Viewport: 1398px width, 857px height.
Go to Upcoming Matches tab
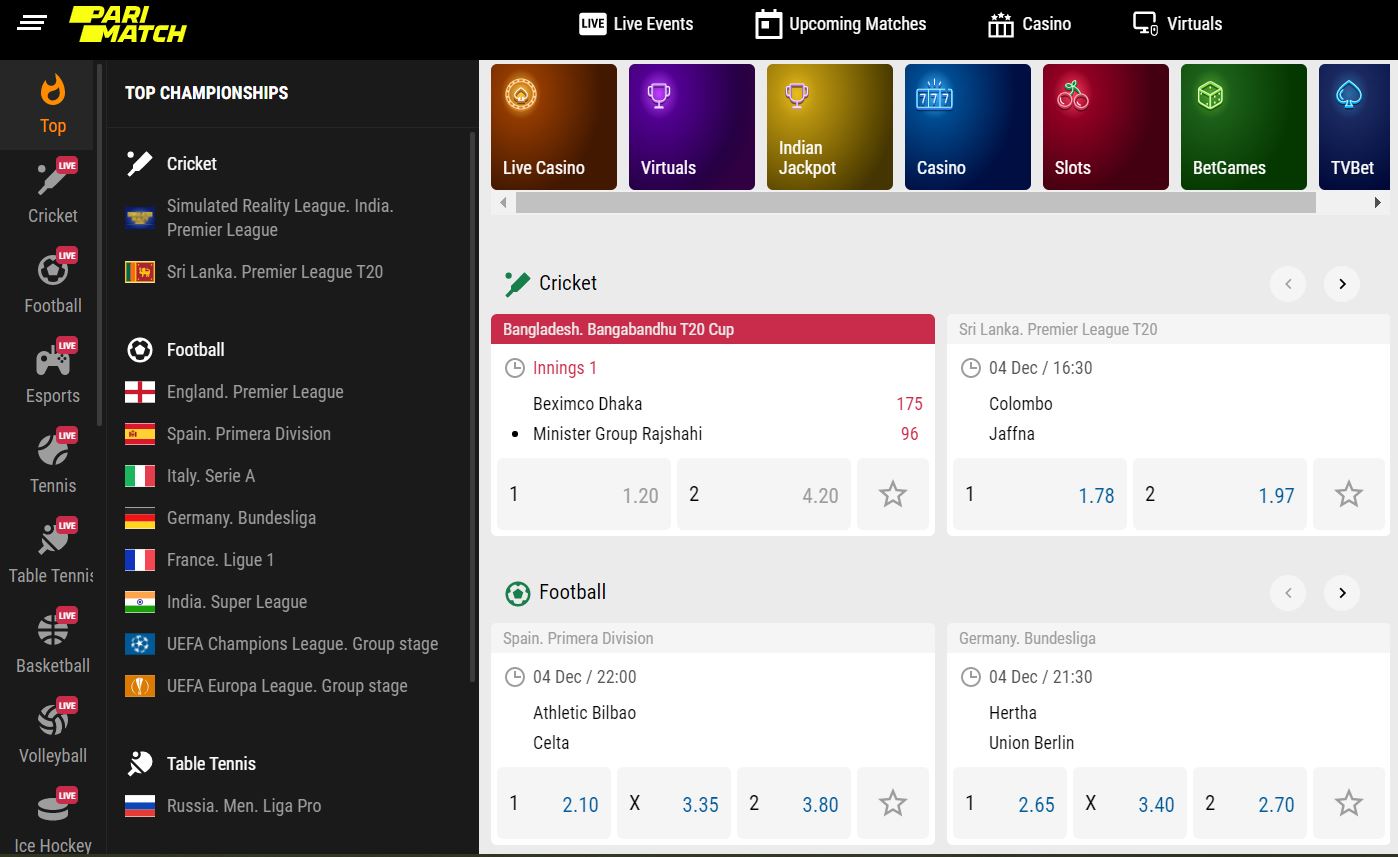840,24
